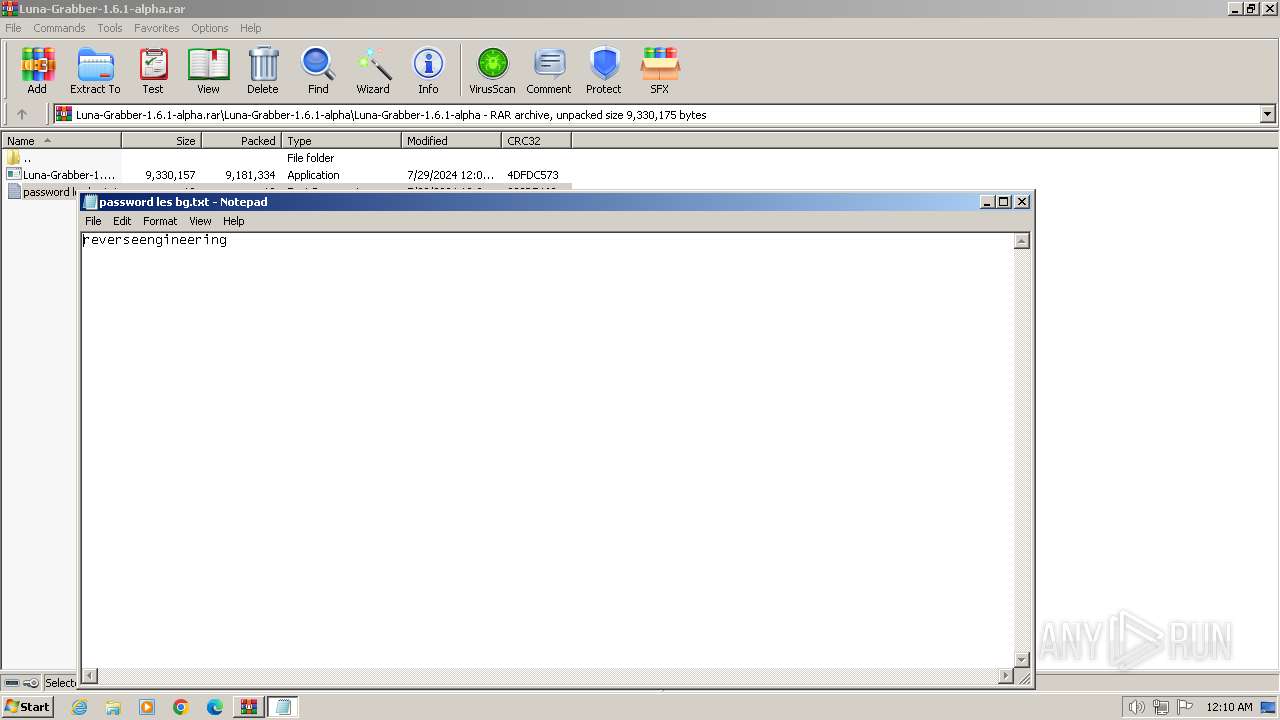Click Notepad vertical scrollbar down arrow

click(1022, 659)
